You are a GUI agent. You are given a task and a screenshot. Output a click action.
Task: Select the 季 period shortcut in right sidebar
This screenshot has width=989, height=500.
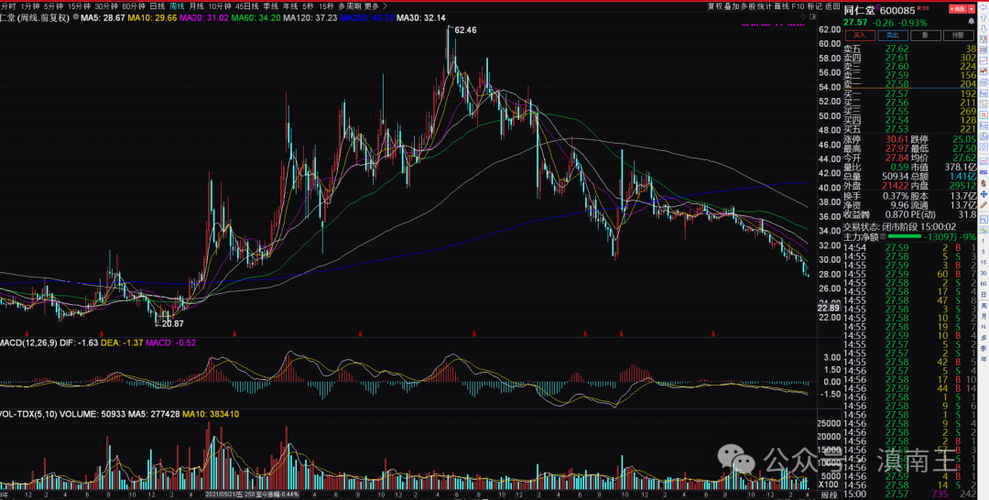pos(983,348)
